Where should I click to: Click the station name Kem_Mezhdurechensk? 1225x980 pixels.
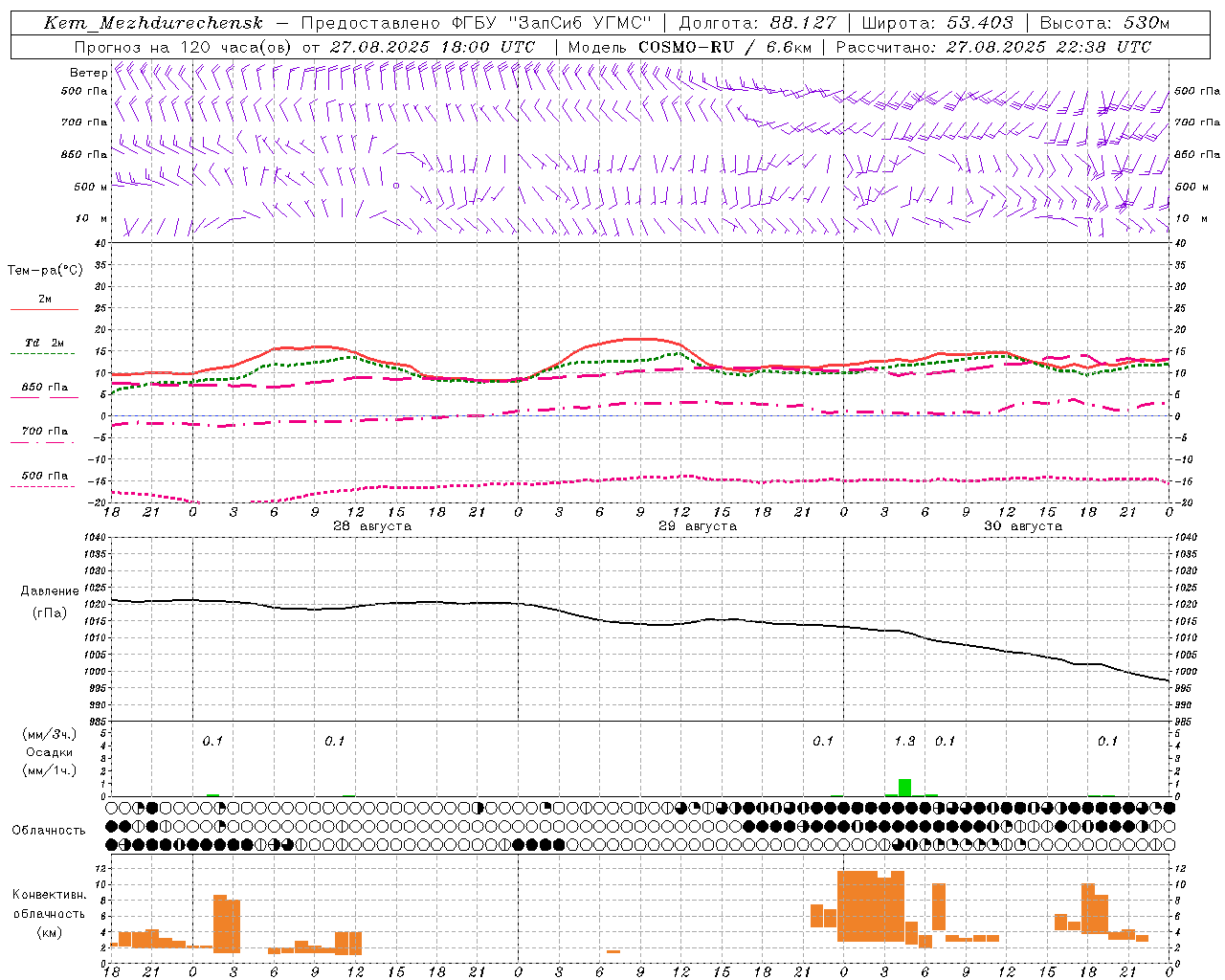click(x=152, y=23)
